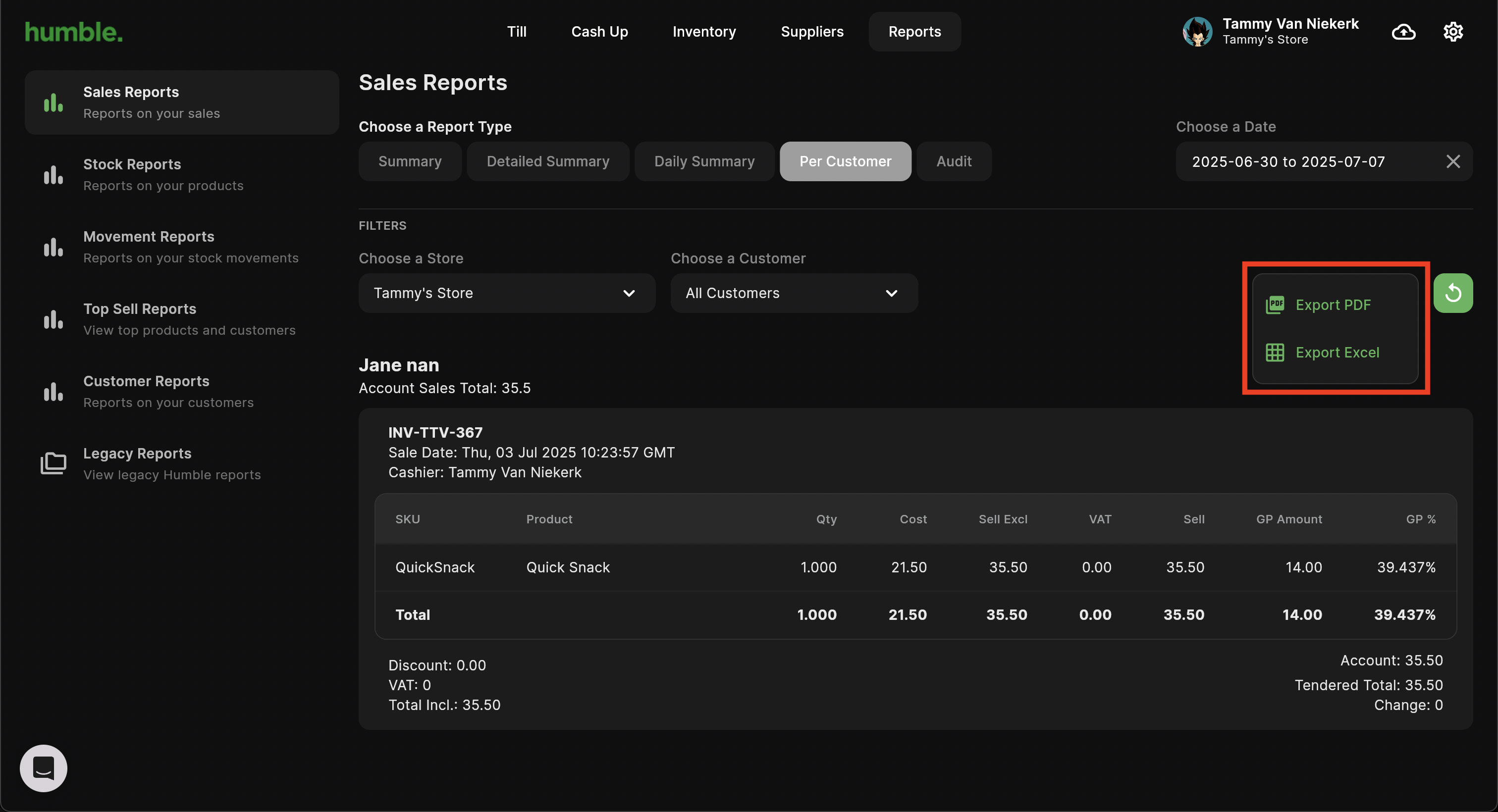Select the Daily Summary report type
The image size is (1498, 812).
[x=704, y=161]
